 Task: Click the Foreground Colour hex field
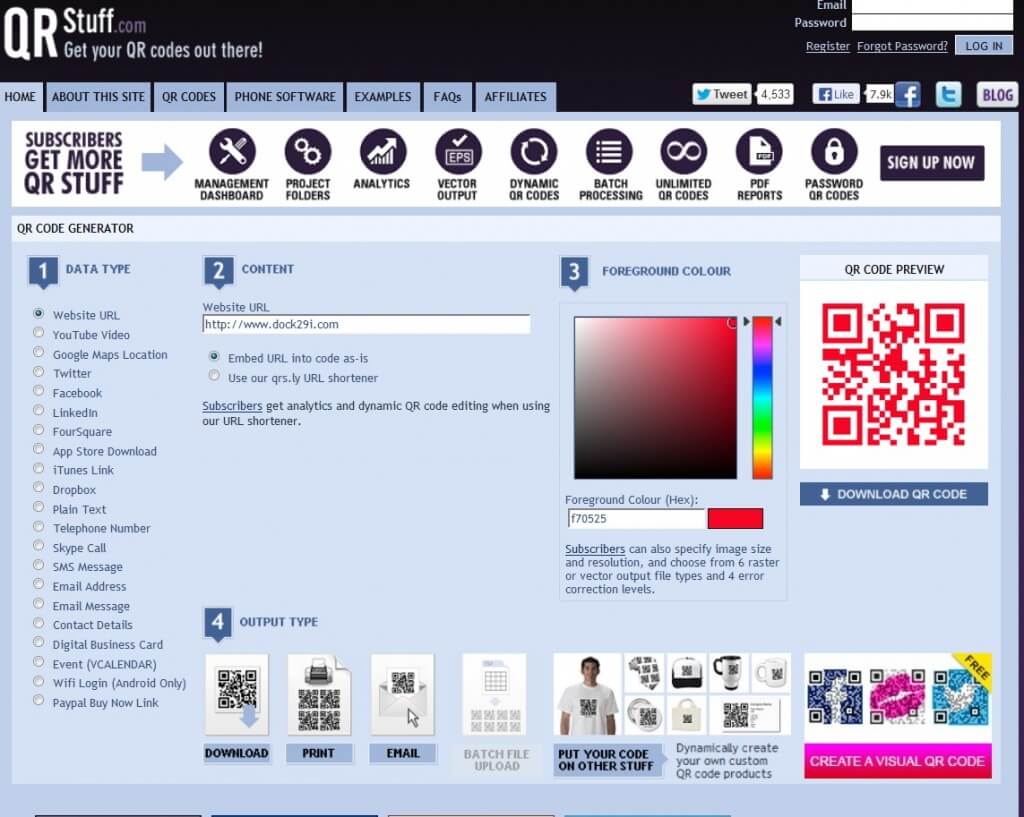pos(637,519)
